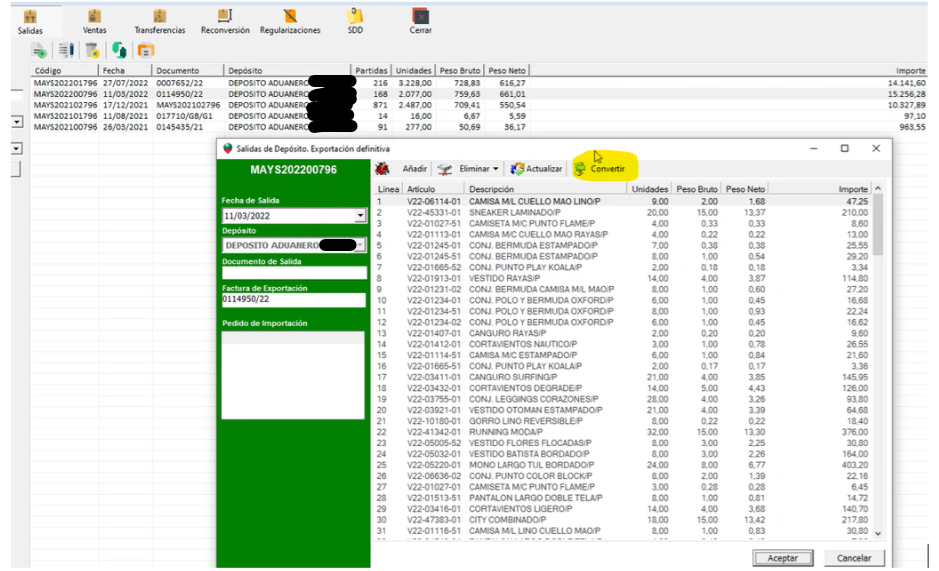
Task: Click the SDD toolbar icon
Action: coord(355,21)
